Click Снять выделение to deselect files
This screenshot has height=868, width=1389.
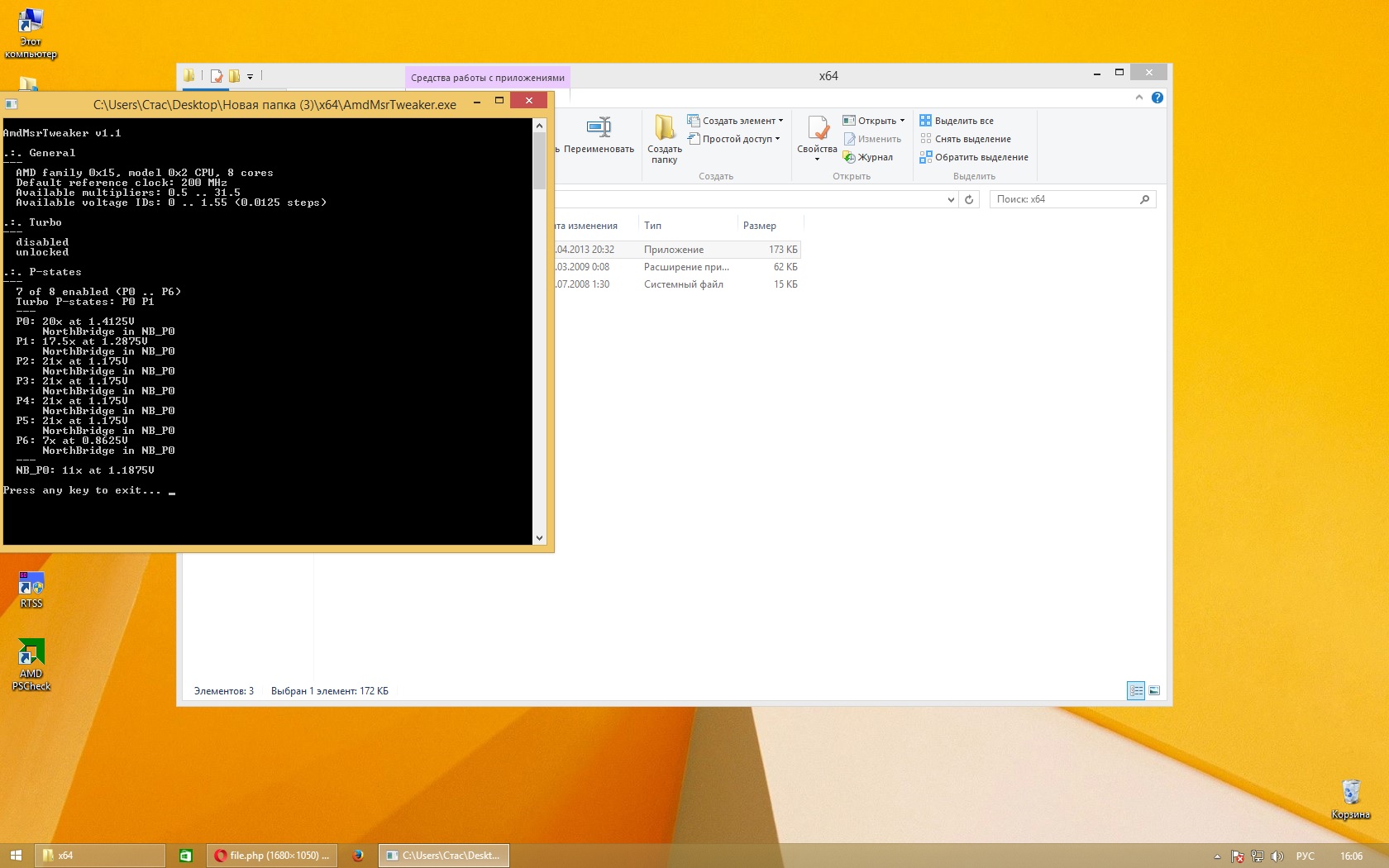coord(966,139)
